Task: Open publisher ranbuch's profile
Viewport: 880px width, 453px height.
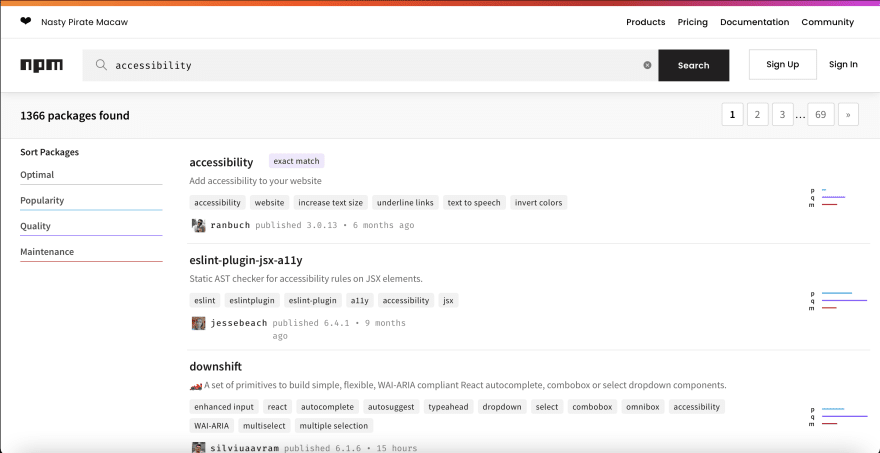Action: coord(230,226)
